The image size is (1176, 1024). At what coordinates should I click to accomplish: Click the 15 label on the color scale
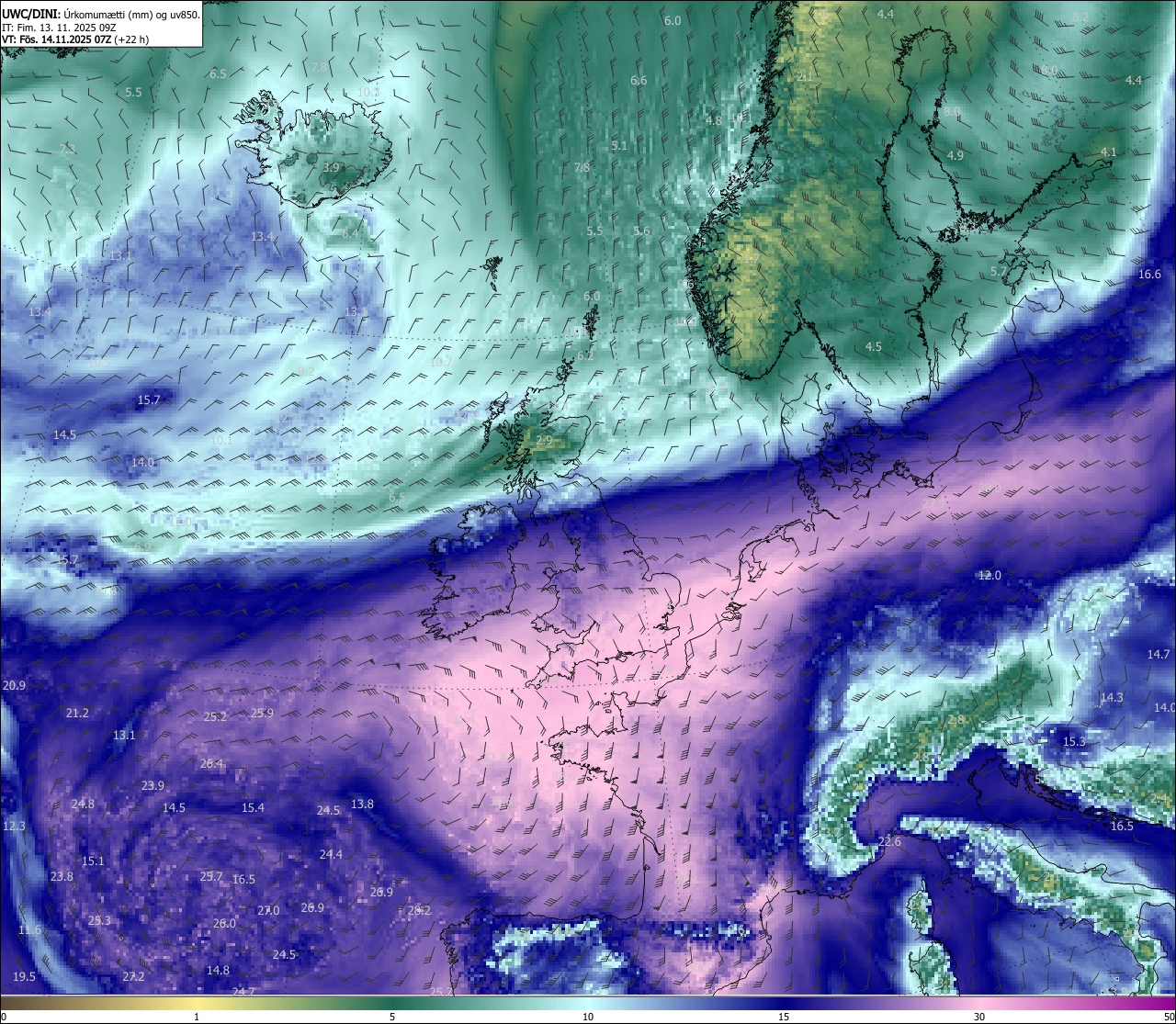(784, 1017)
